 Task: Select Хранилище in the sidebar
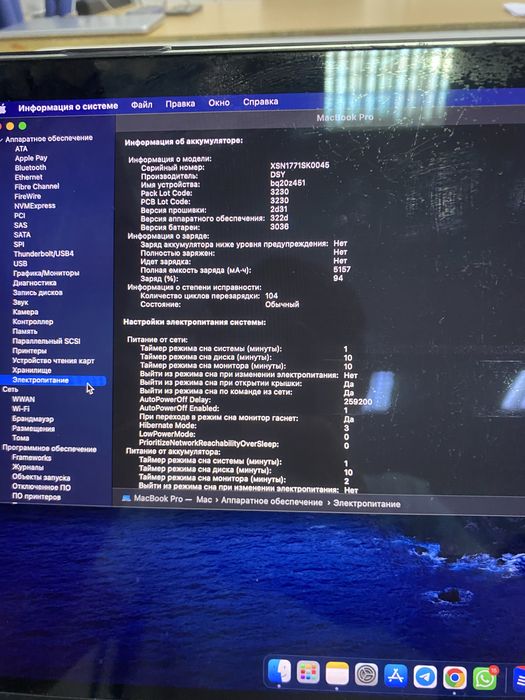[32, 371]
